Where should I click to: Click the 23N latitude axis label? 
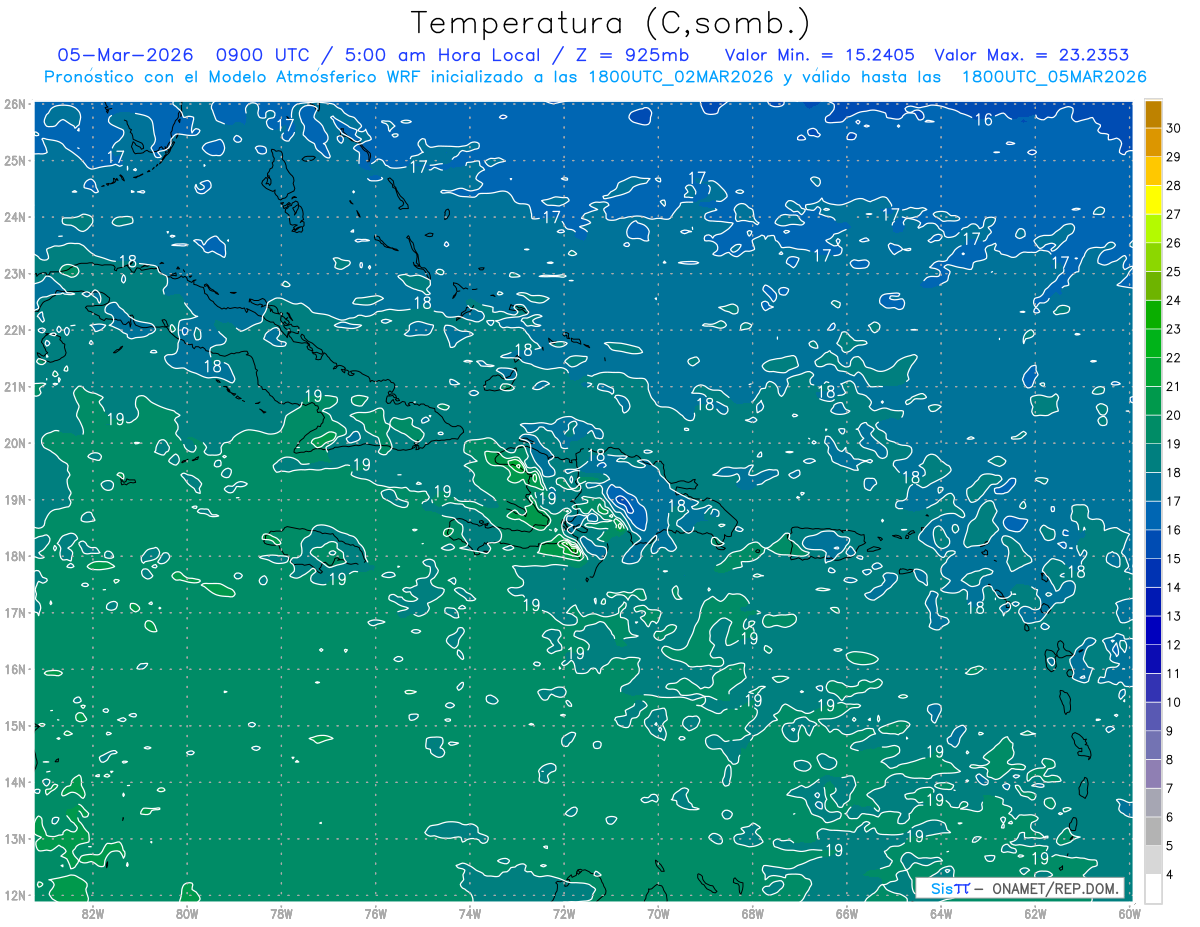[x=14, y=273]
